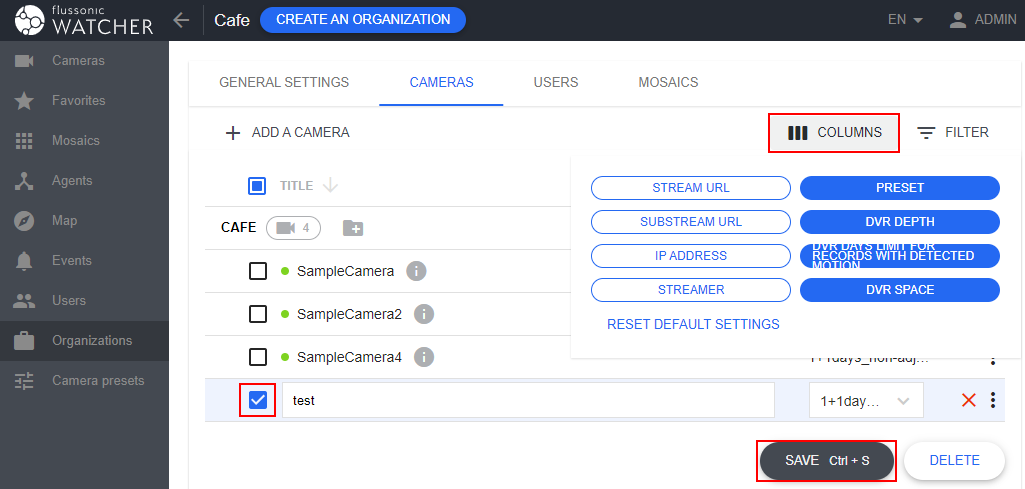
Task: Toggle the STREAM URL column chip
Action: [690, 188]
